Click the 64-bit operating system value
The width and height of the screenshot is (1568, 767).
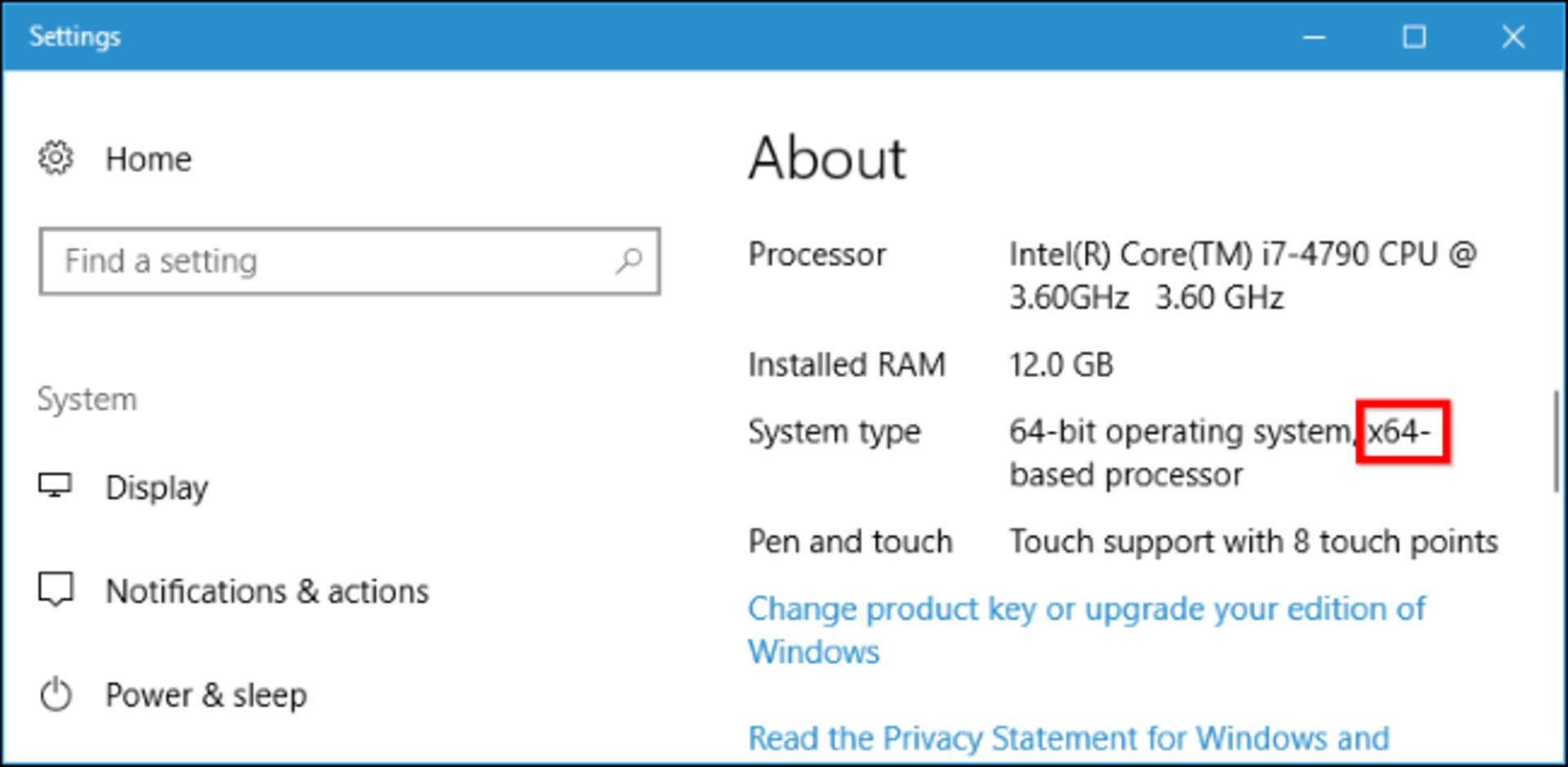point(1220,453)
